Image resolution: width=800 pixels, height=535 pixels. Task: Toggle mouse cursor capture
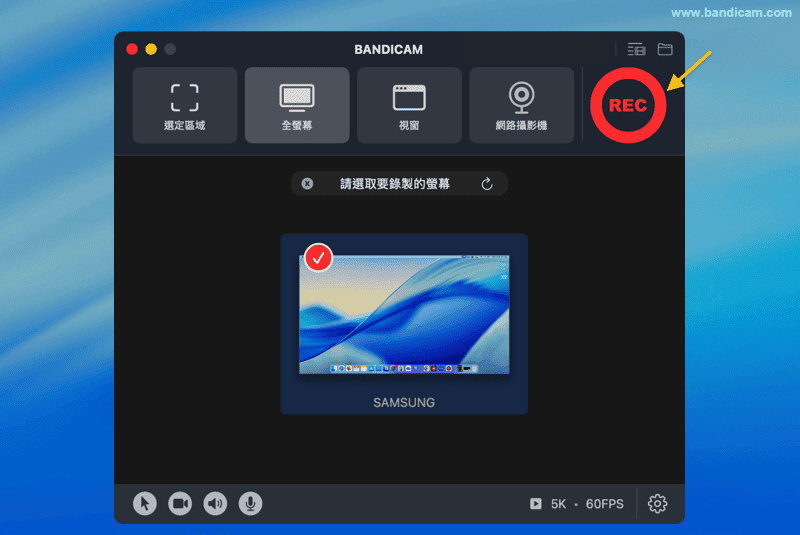[145, 504]
